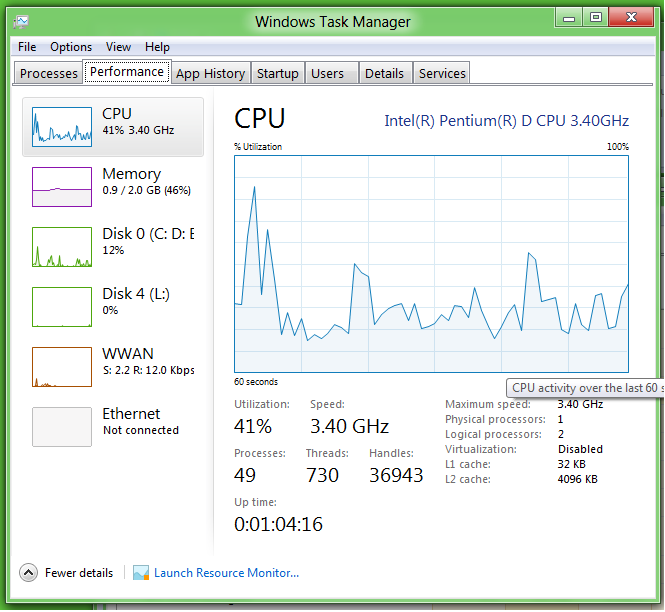The width and height of the screenshot is (665, 612).
Task: Click the % Utilization graph label
Action: click(258, 147)
